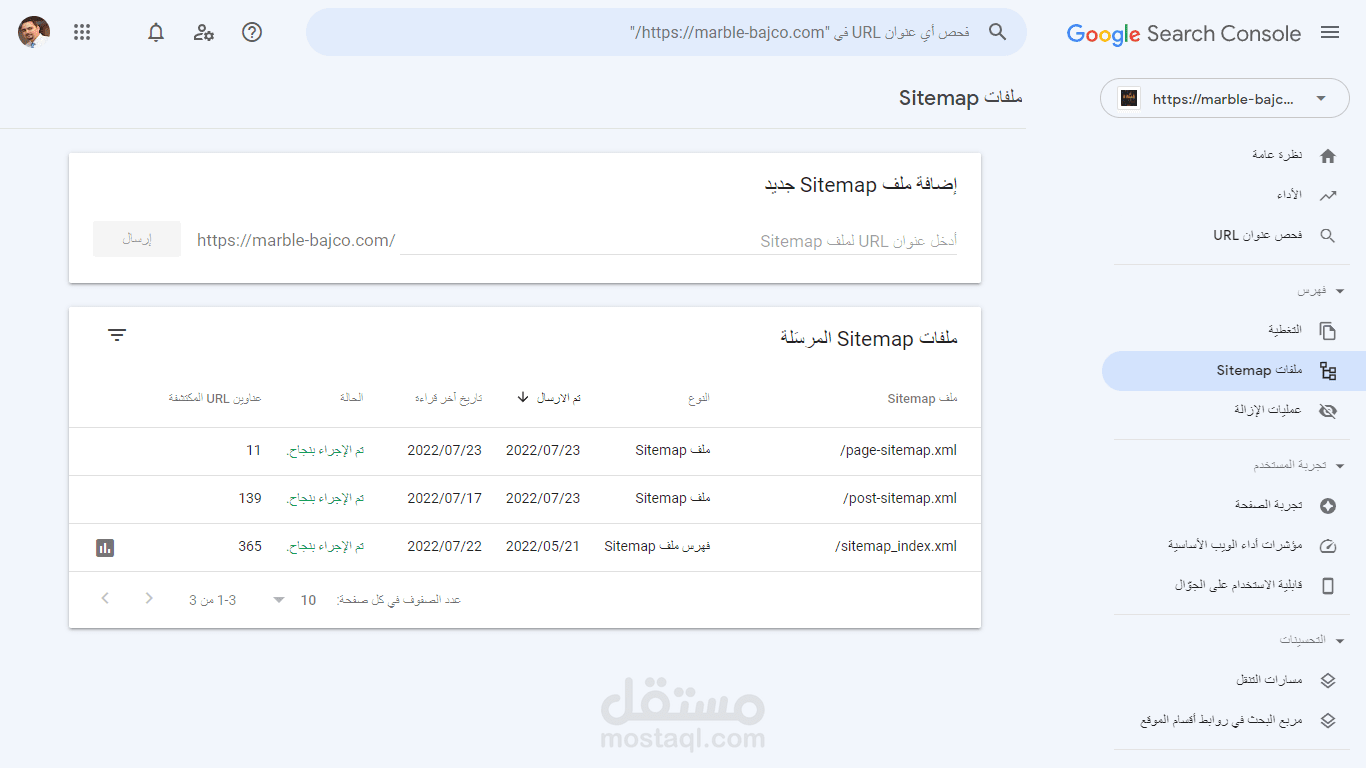
Task: Sort by النوع column header
Action: (x=699, y=398)
